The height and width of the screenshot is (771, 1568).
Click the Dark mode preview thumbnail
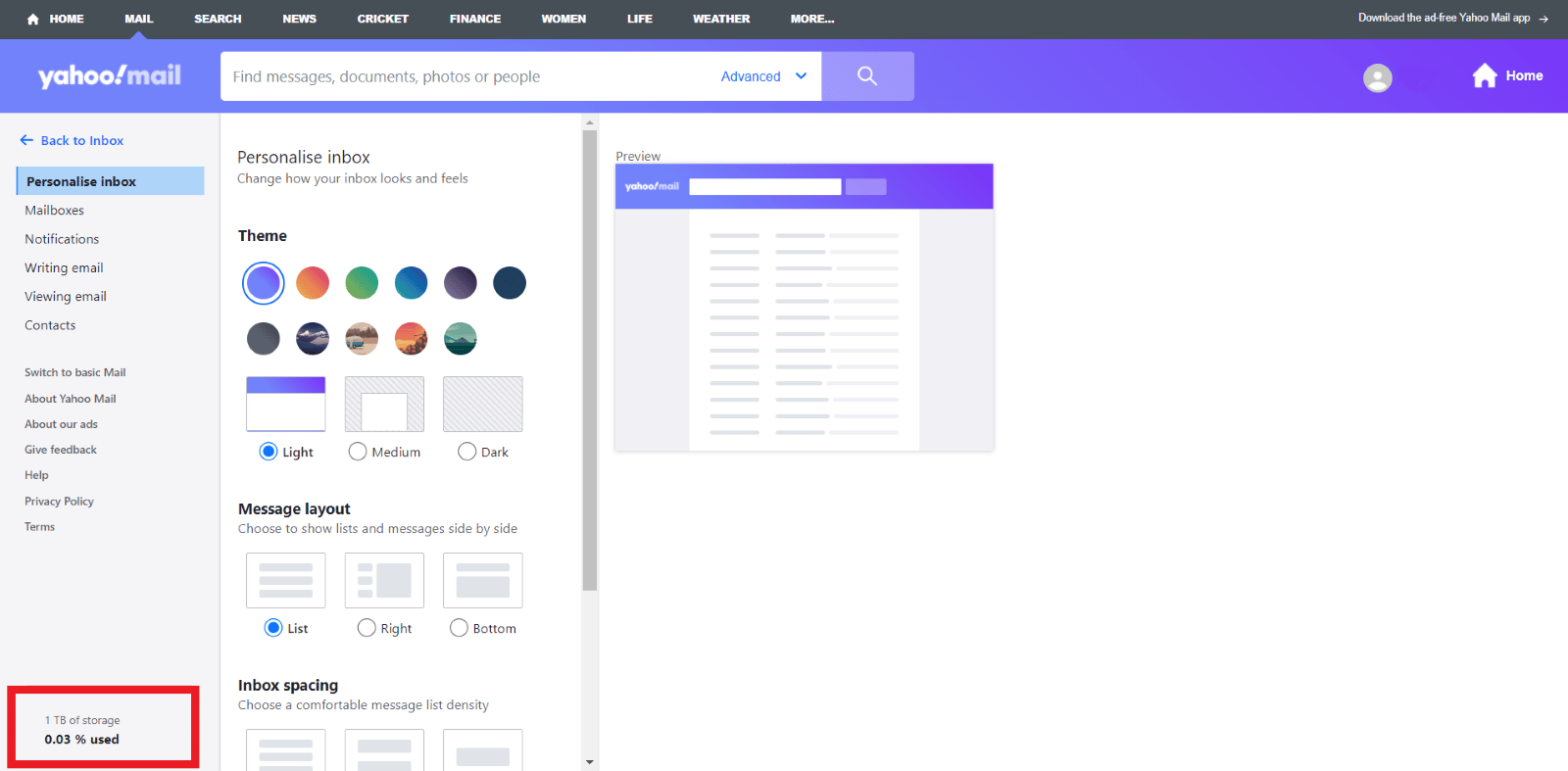[483, 404]
